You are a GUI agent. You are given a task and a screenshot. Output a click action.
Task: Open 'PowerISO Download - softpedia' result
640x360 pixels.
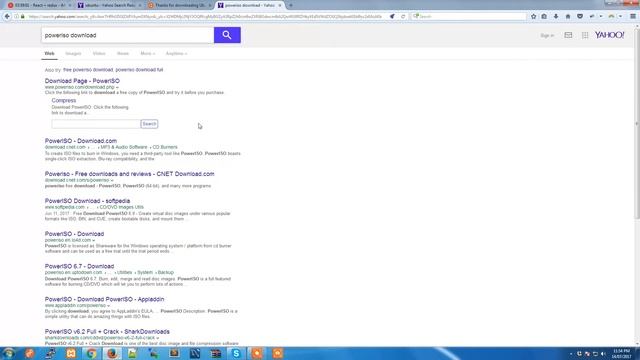(87, 201)
